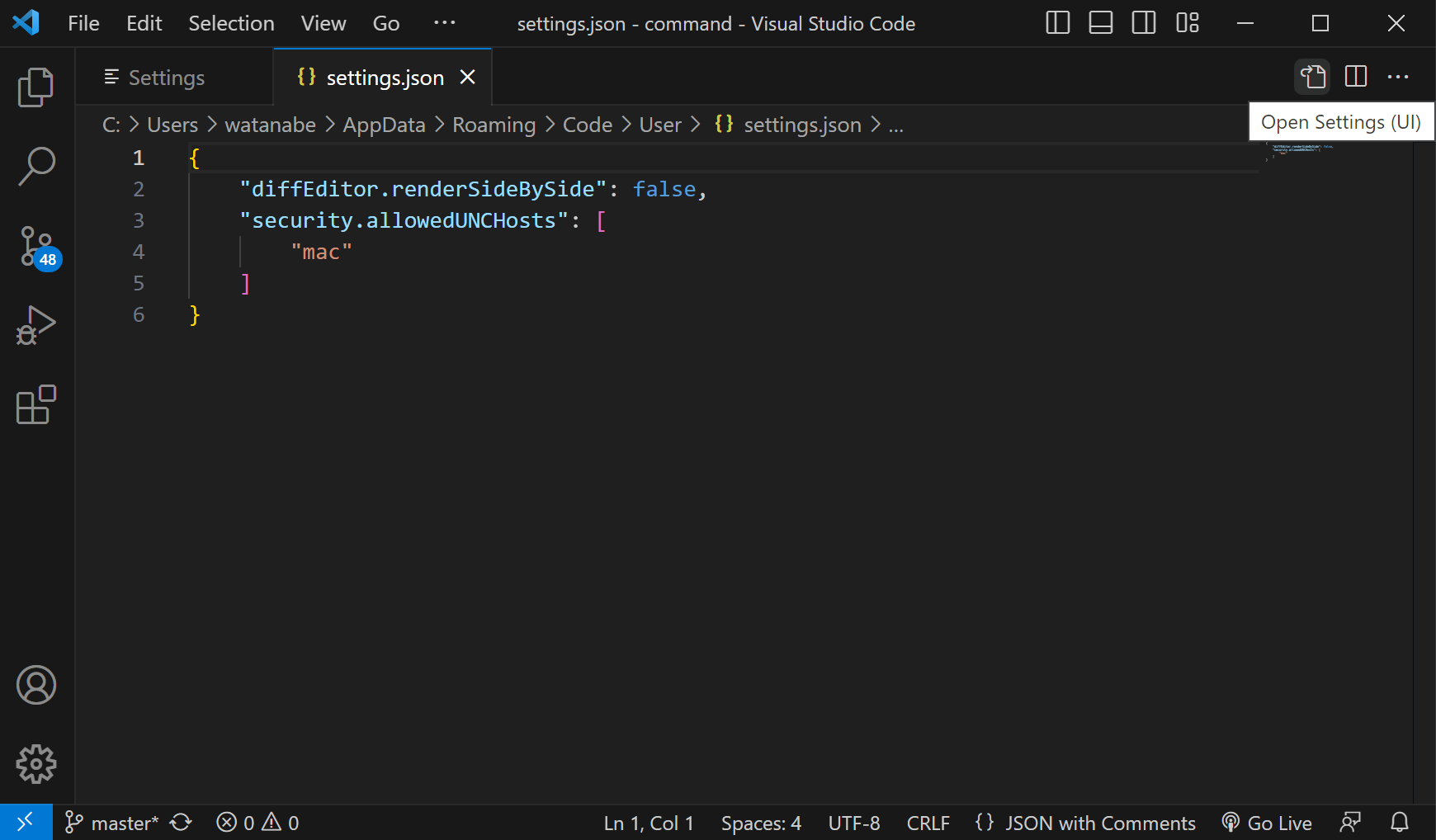Screen dimensions: 1436x840
Task: Change line endings via CRLF
Action: [x=928, y=823]
